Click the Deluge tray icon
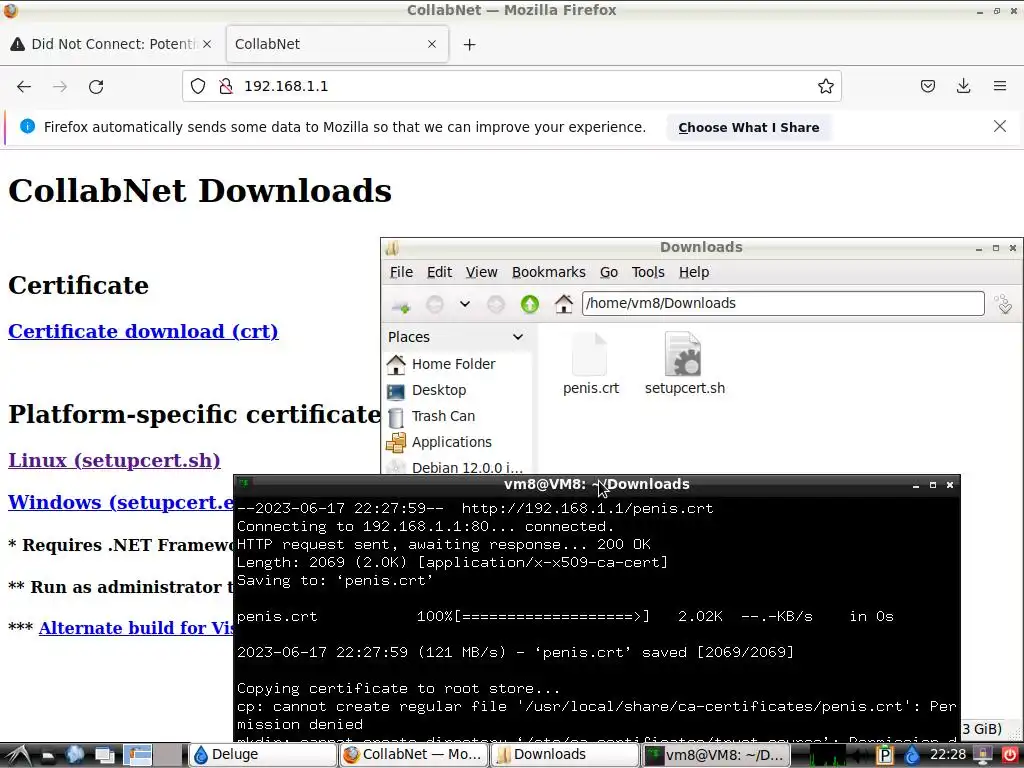The width and height of the screenshot is (1024, 768). pyautogui.click(x=912, y=755)
